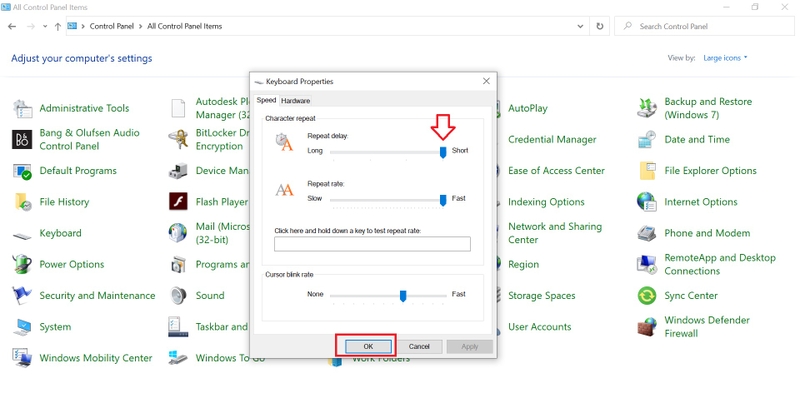Open the Network and Sharing Center link

[555, 233]
